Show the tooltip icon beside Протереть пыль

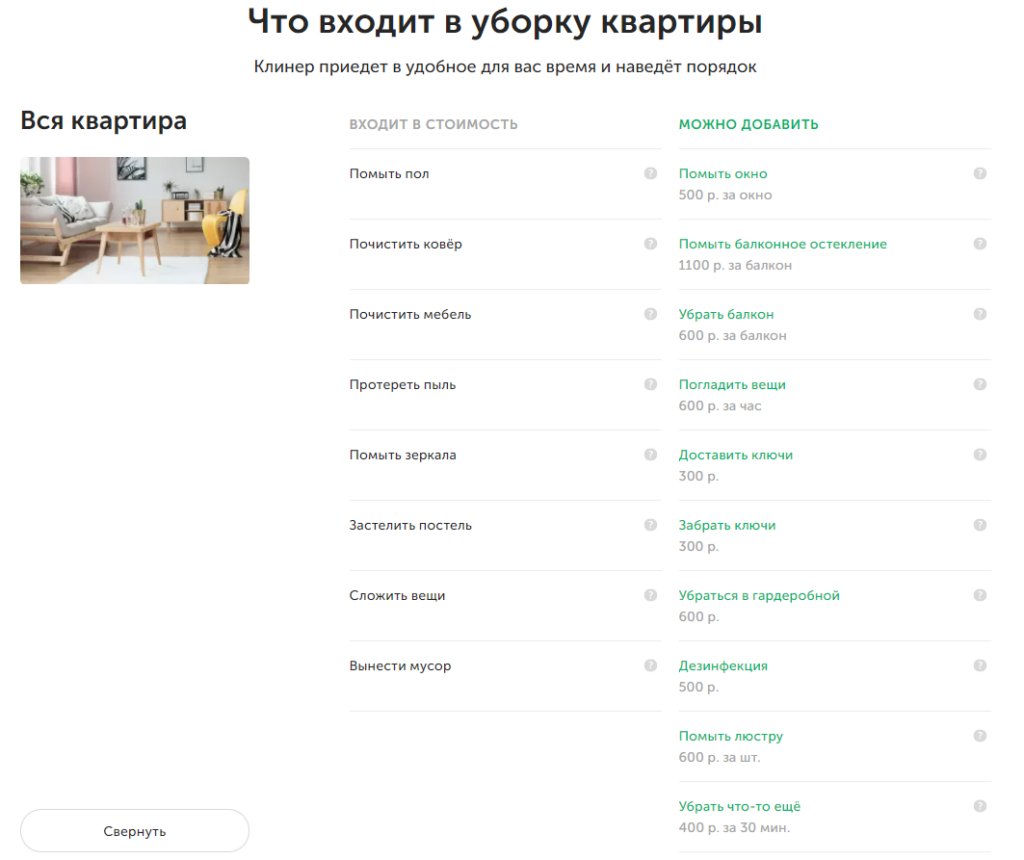click(650, 385)
